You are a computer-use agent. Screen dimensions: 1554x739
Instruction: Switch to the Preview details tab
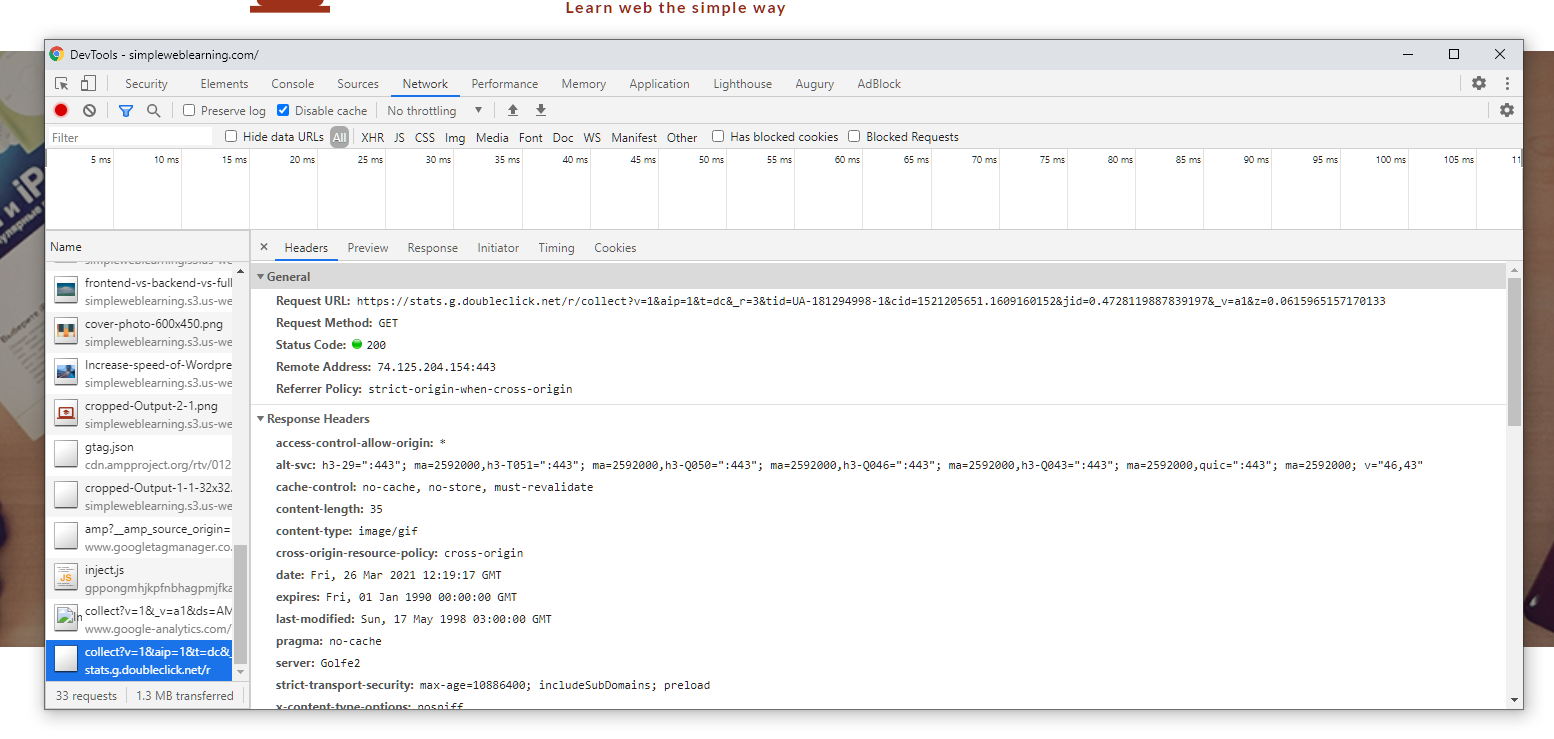pos(368,248)
